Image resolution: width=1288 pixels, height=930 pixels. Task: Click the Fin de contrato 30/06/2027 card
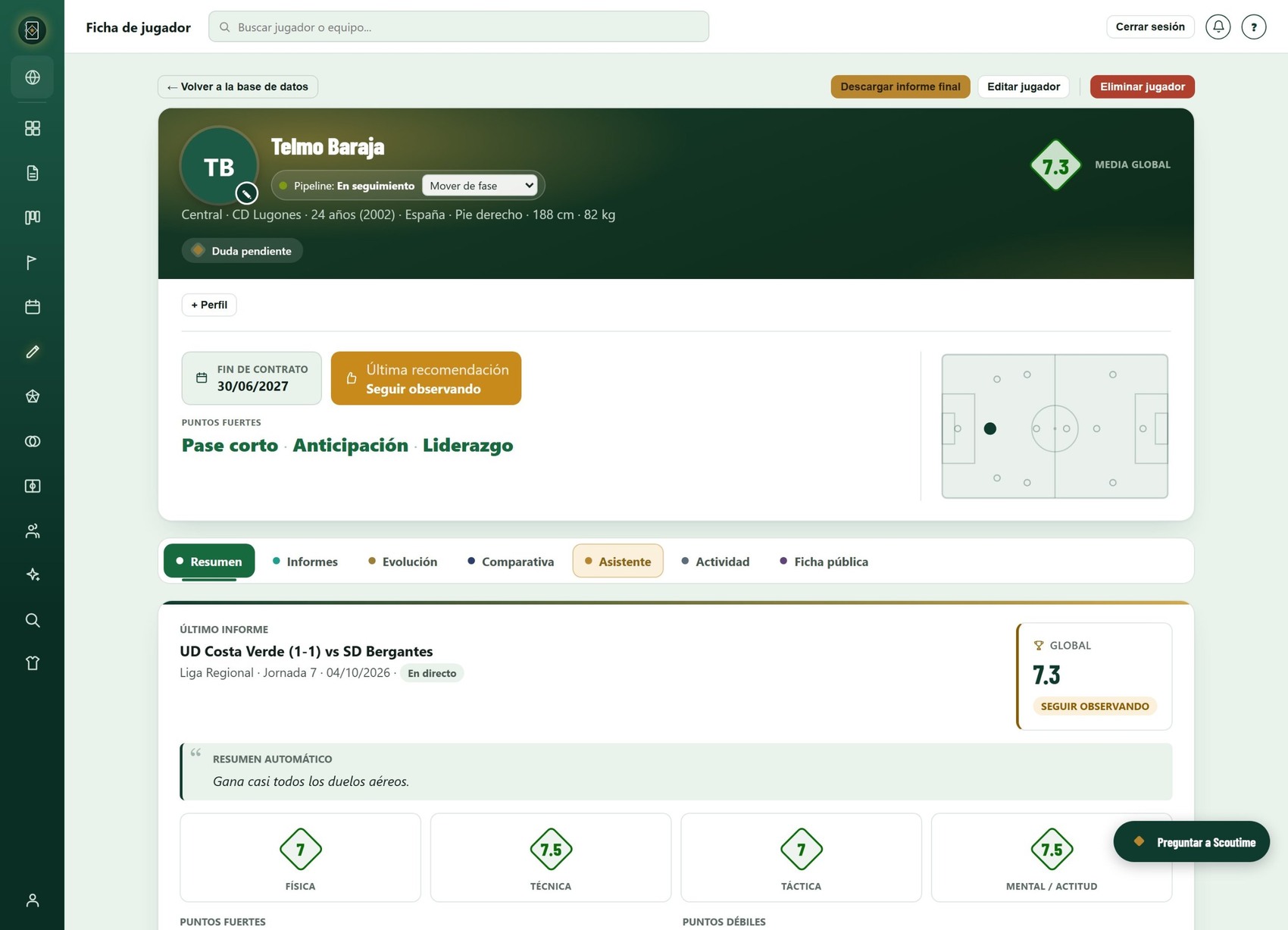252,378
